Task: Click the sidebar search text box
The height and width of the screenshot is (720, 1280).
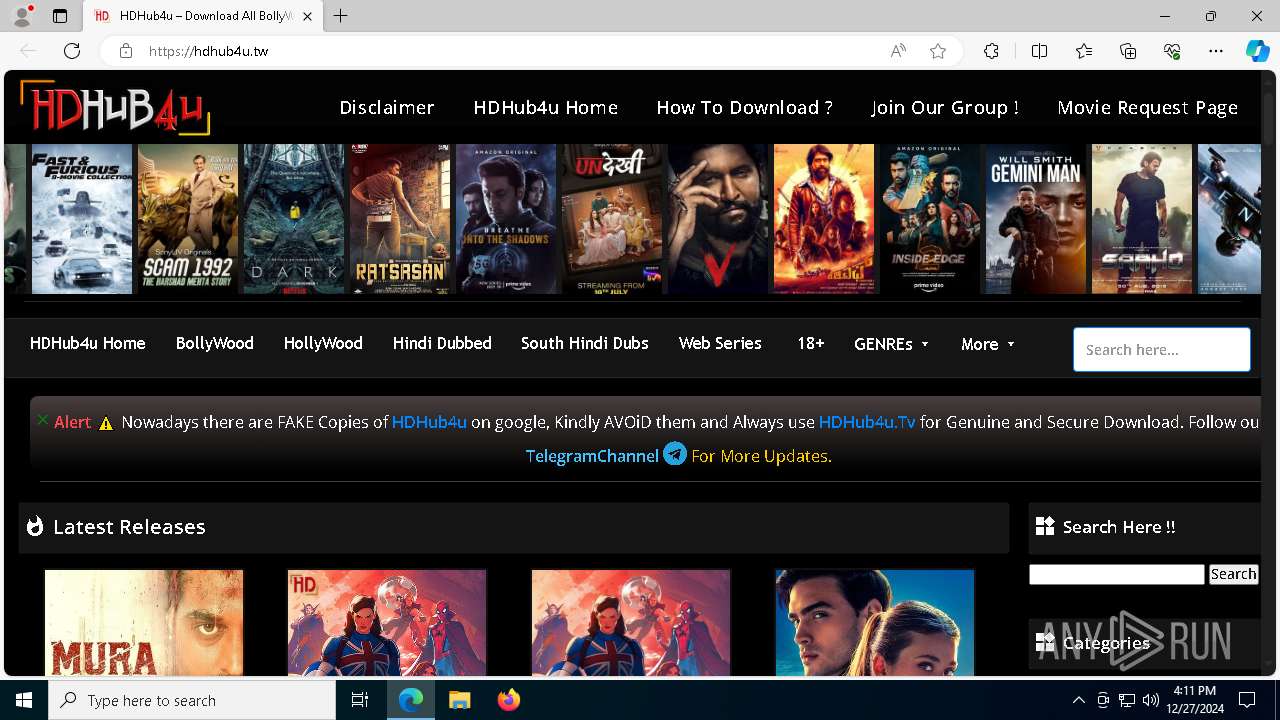Action: click(x=1117, y=574)
